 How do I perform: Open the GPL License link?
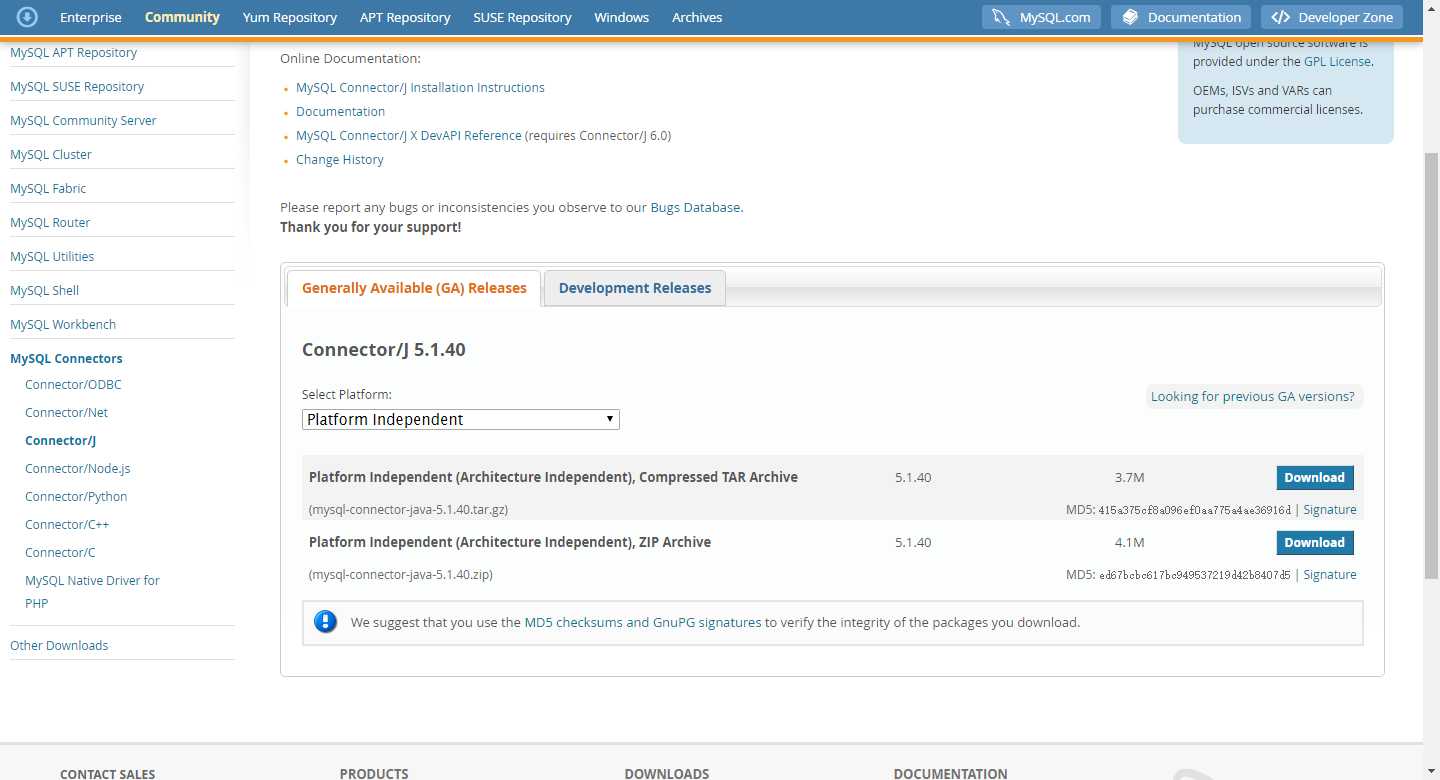click(x=1337, y=61)
